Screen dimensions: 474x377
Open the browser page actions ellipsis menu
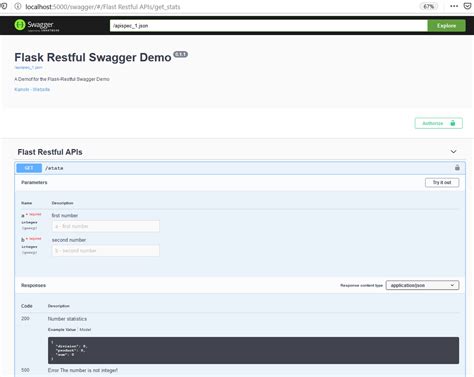[x=454, y=6]
